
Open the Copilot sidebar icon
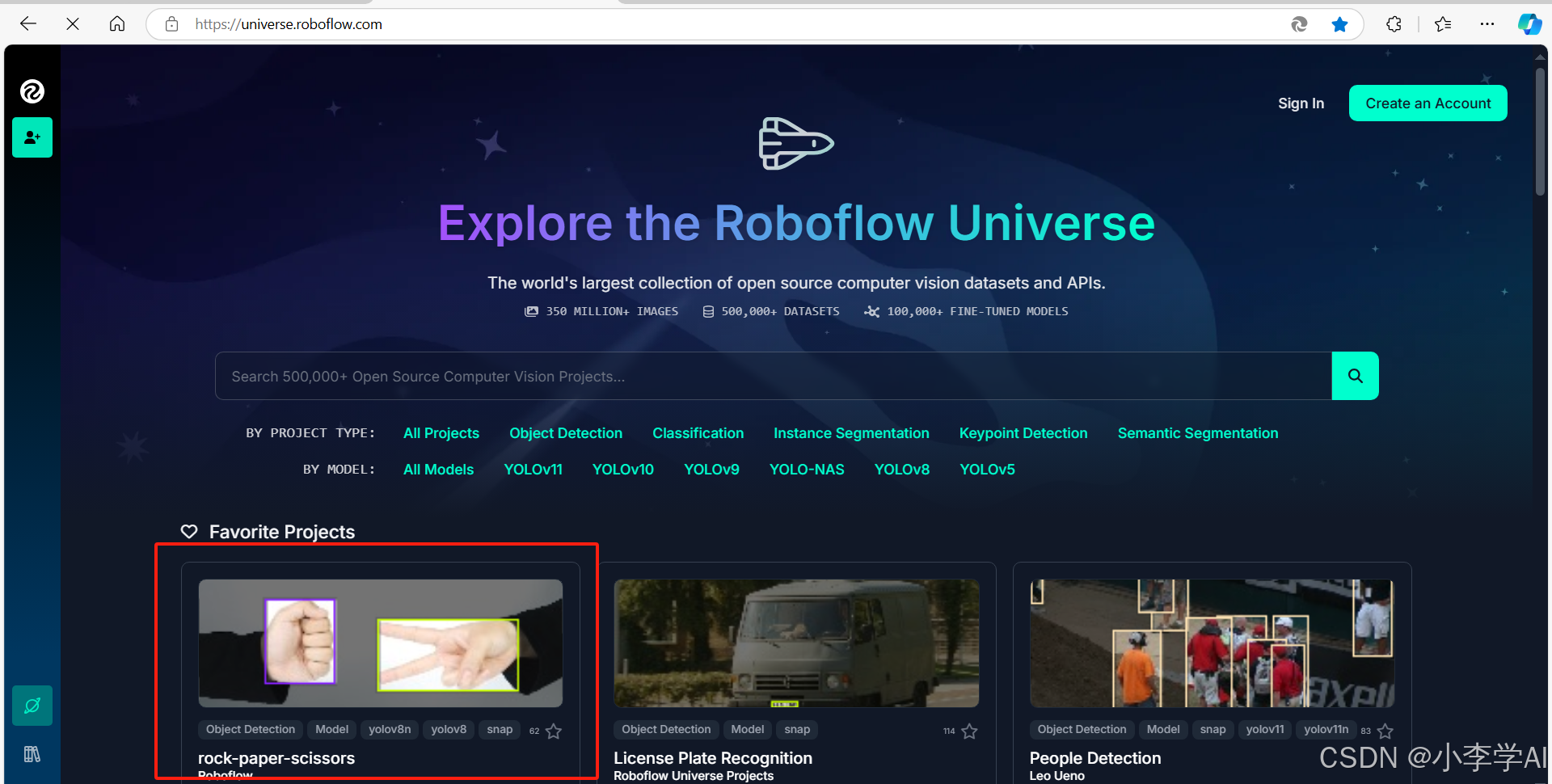pos(1529,24)
